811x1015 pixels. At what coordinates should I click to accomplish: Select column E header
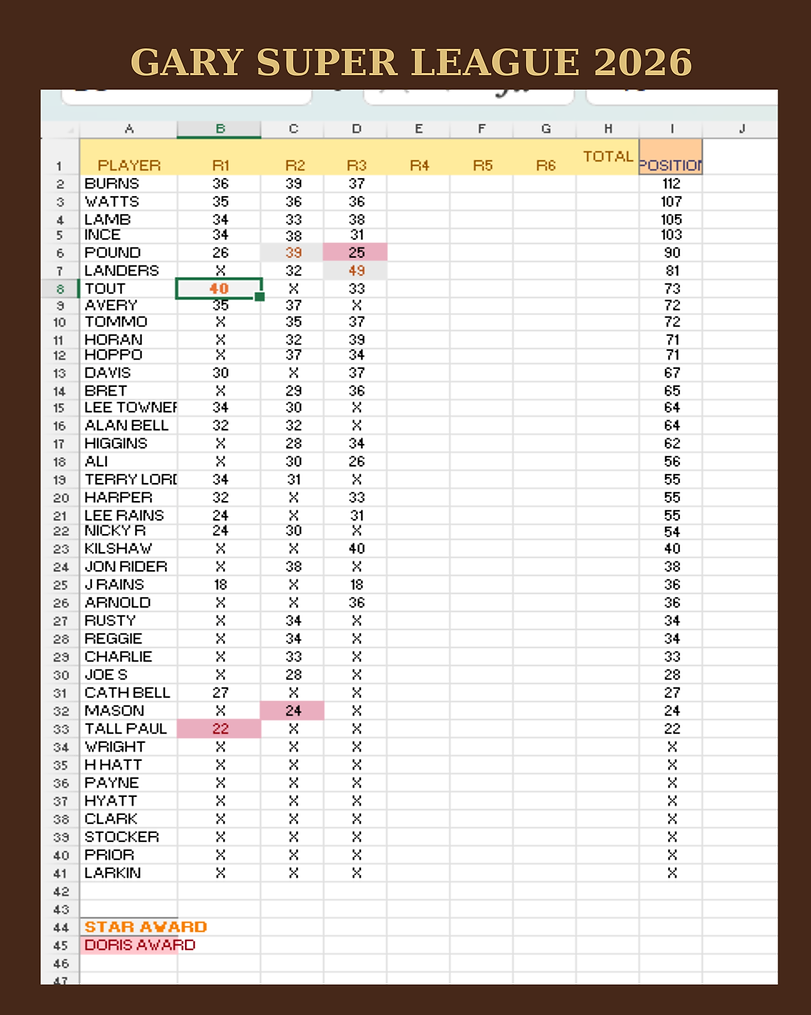(x=418, y=129)
